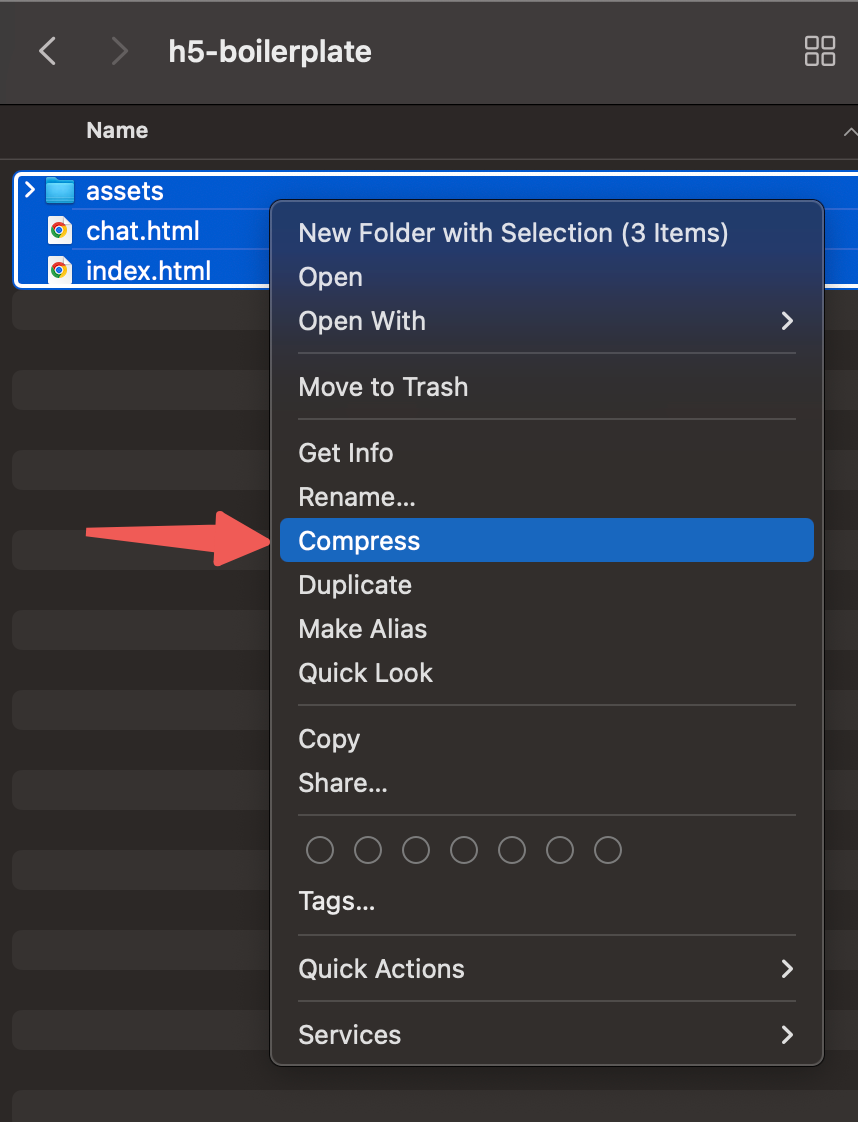The height and width of the screenshot is (1122, 858).
Task: Toggle sort order chevron in Name column
Action: tap(848, 131)
